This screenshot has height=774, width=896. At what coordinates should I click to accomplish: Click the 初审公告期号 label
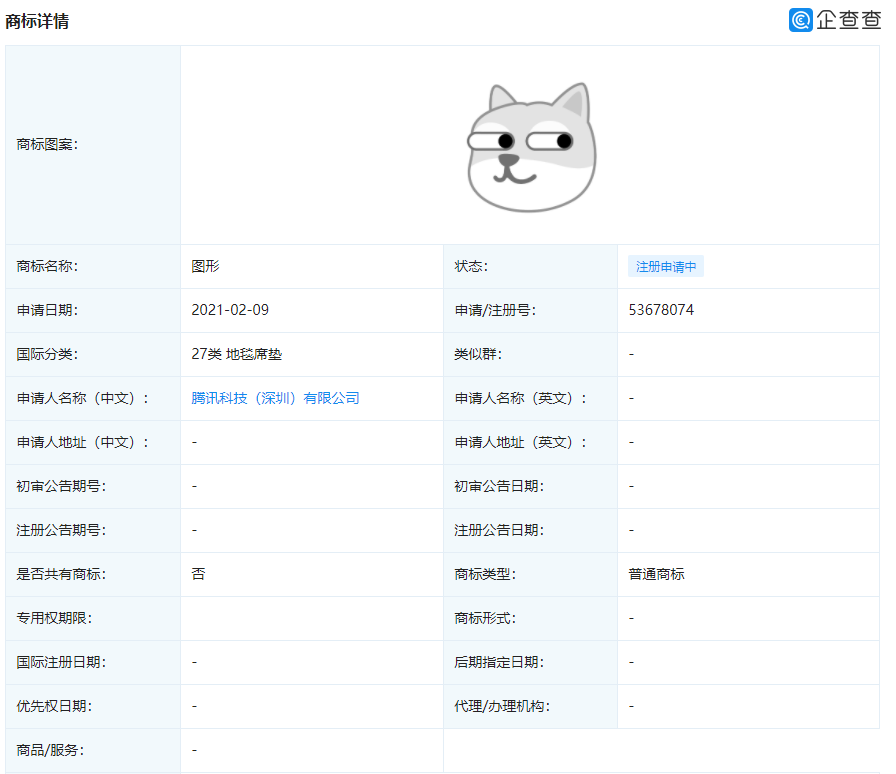(61, 486)
